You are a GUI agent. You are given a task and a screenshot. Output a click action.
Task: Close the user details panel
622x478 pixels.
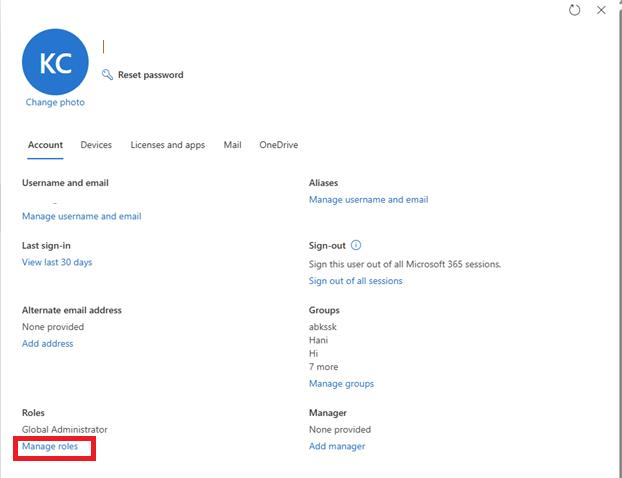pos(601,10)
